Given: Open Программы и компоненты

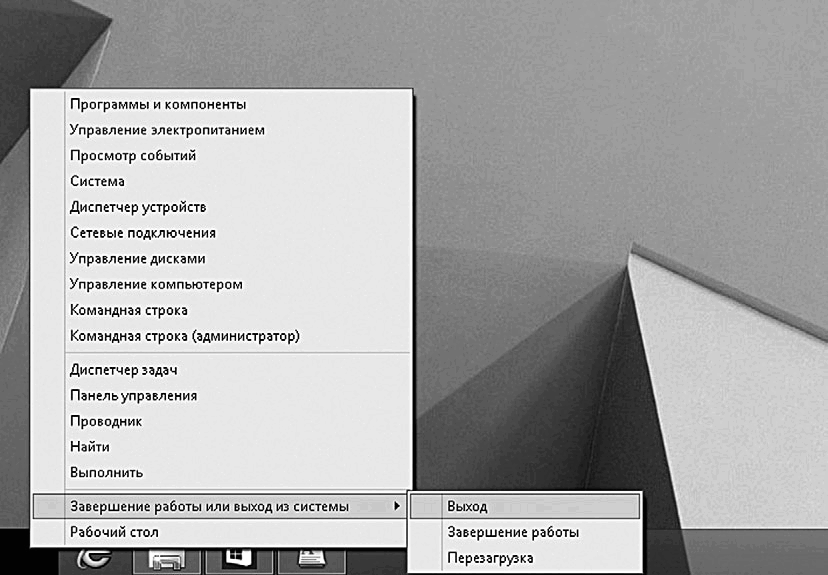Looking at the screenshot, I should tap(158, 104).
